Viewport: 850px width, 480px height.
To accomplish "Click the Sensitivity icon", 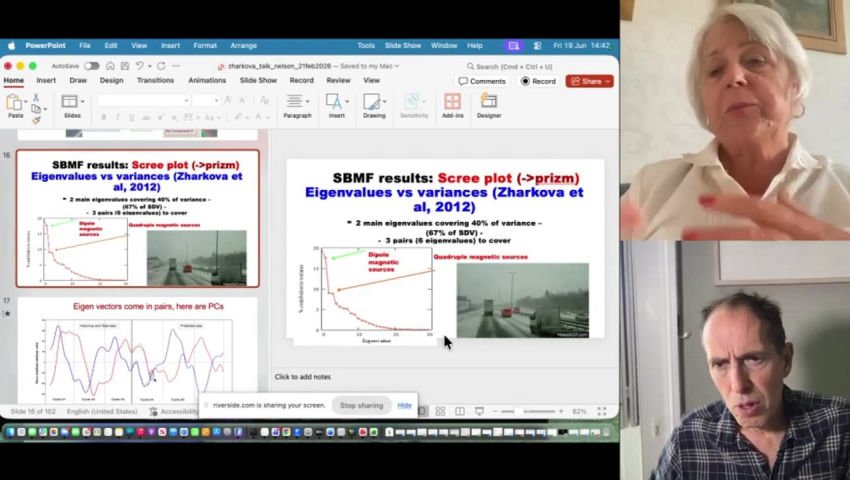I will click(x=412, y=101).
